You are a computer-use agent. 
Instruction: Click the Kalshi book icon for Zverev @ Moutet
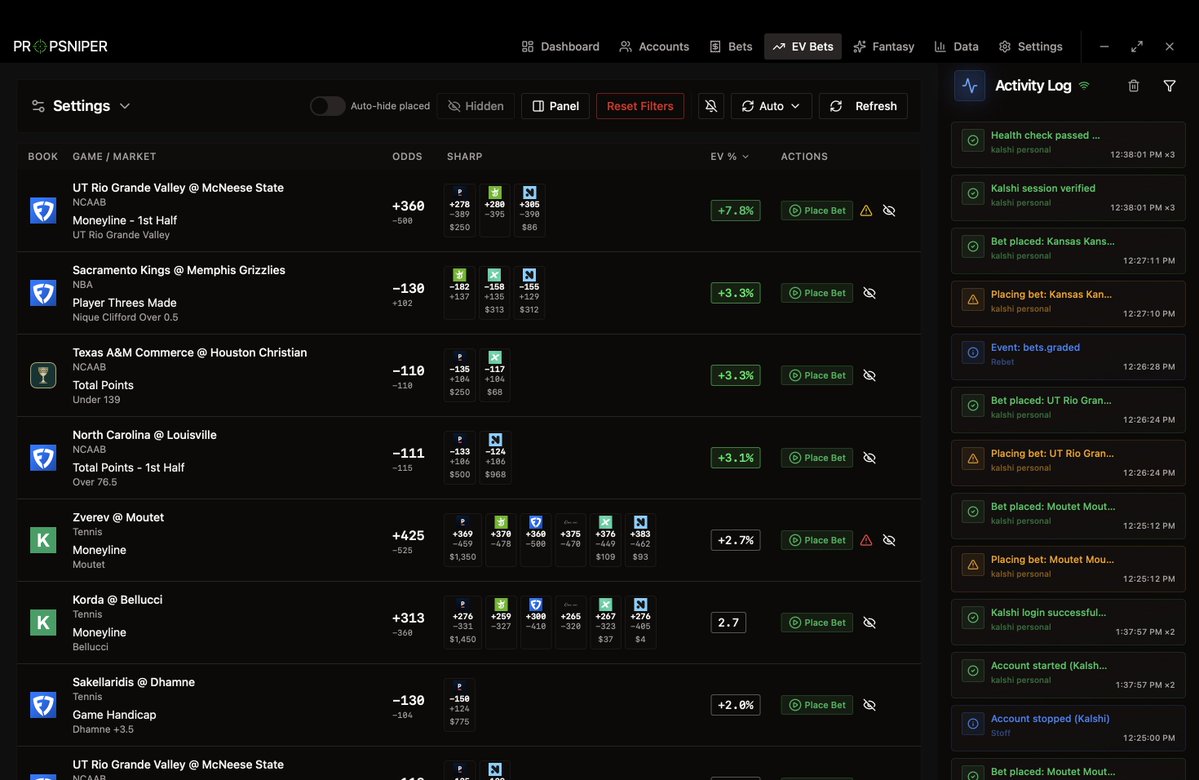tap(43, 541)
